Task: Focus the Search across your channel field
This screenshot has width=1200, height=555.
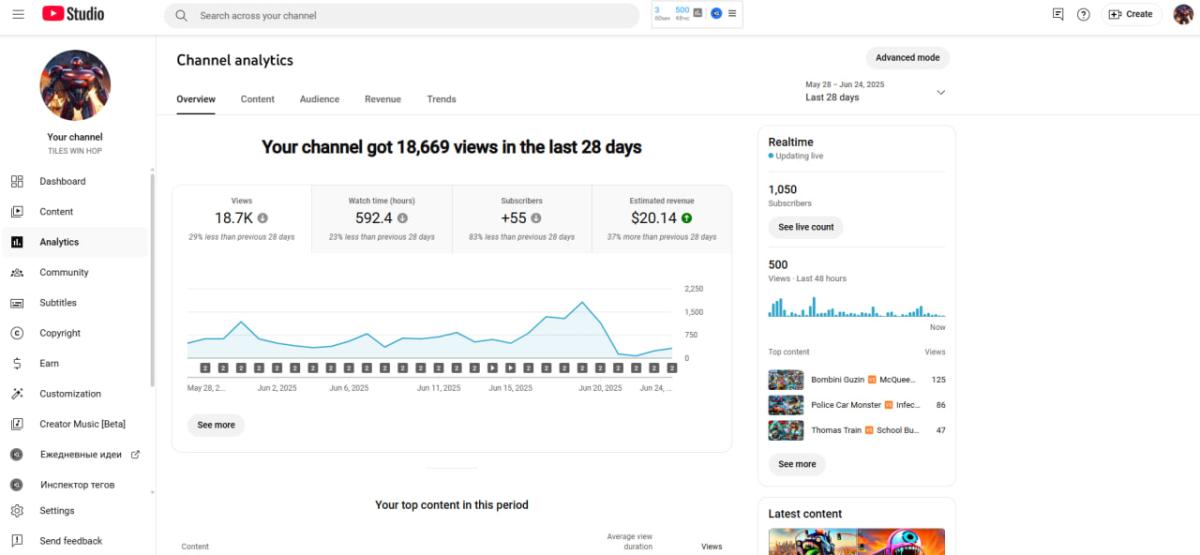Action: (x=402, y=15)
